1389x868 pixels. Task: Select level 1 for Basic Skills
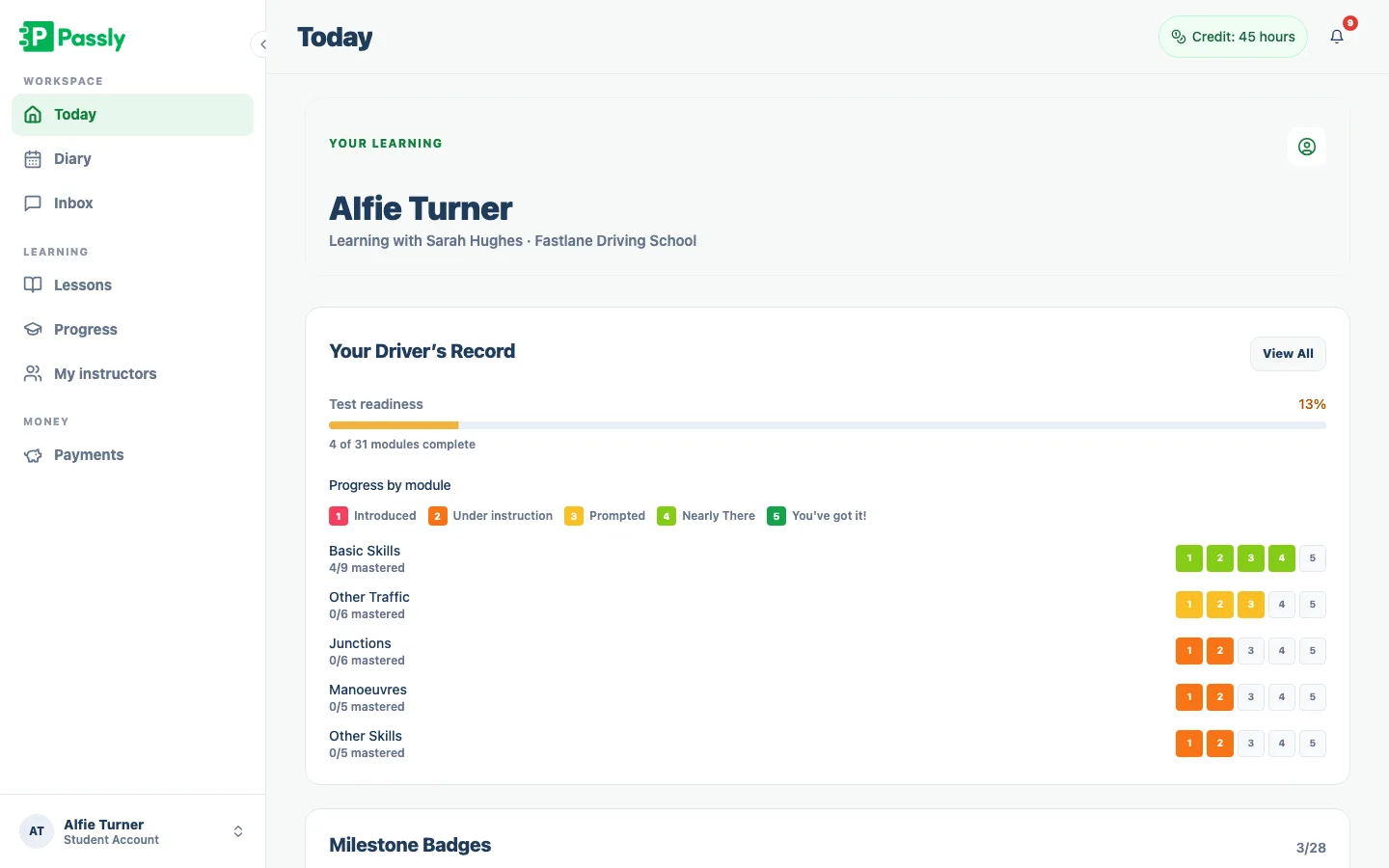[x=1189, y=558]
